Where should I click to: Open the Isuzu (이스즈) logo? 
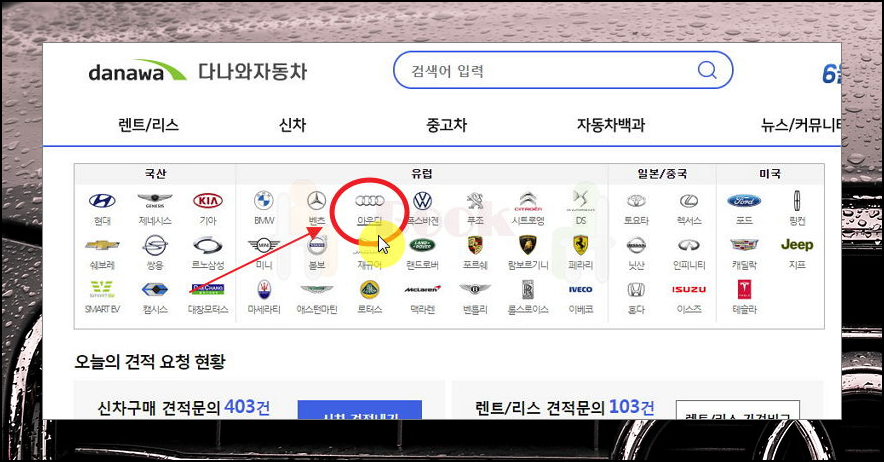click(x=689, y=289)
